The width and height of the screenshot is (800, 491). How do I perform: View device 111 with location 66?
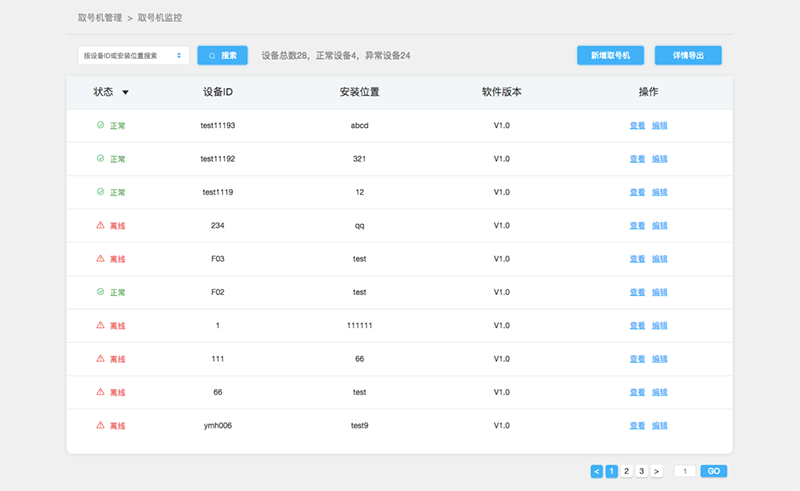(x=637, y=359)
